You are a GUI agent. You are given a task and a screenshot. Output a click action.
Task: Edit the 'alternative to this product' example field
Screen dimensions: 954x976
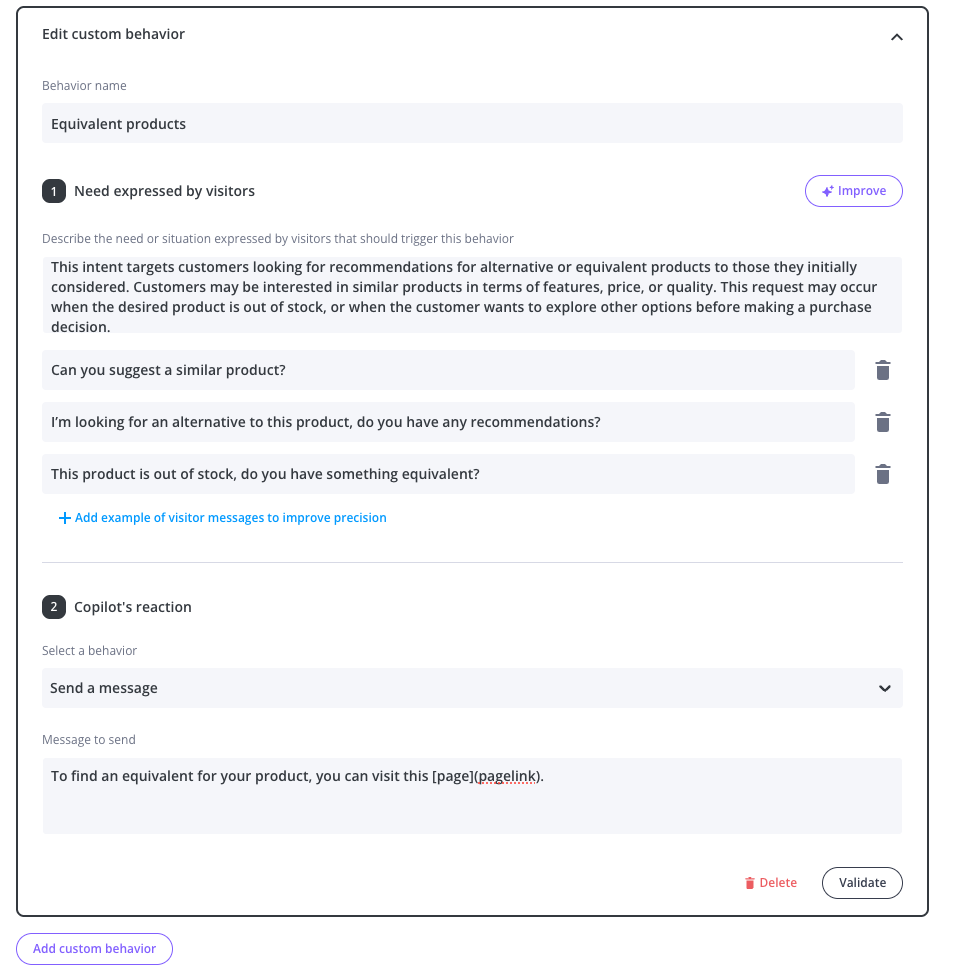[448, 423]
